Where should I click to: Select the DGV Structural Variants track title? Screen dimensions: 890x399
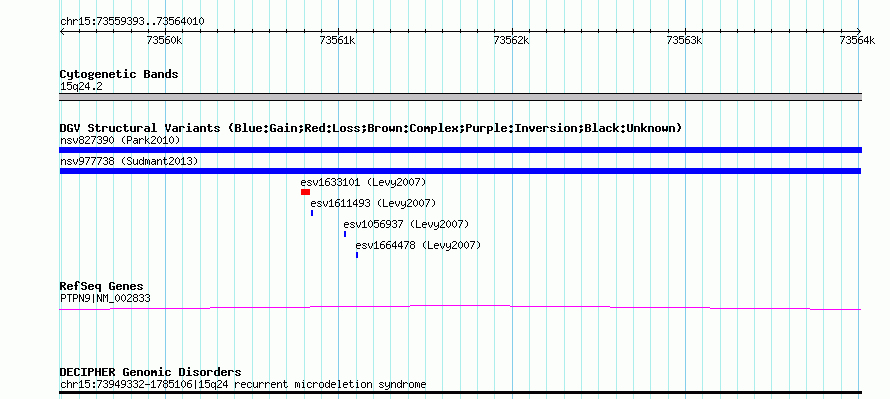(x=371, y=128)
